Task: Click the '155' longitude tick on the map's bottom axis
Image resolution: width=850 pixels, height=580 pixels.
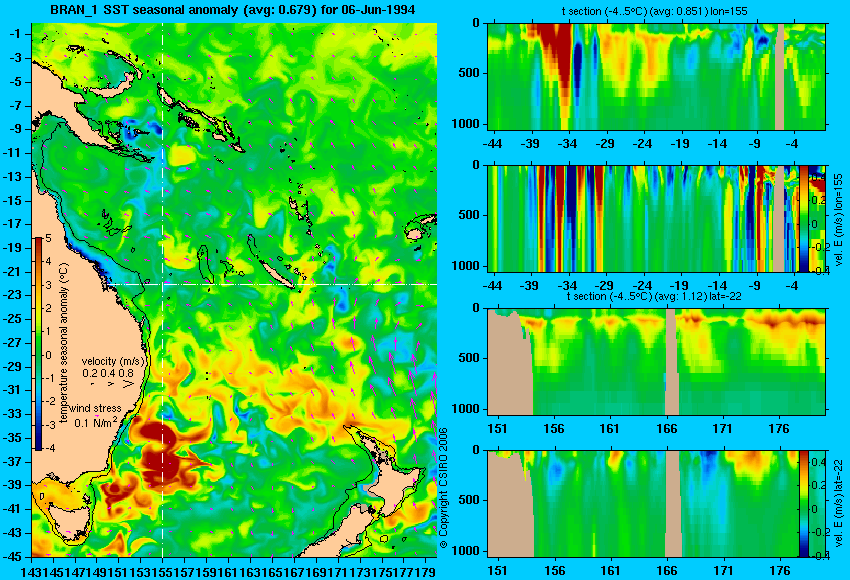Action: click(163, 571)
